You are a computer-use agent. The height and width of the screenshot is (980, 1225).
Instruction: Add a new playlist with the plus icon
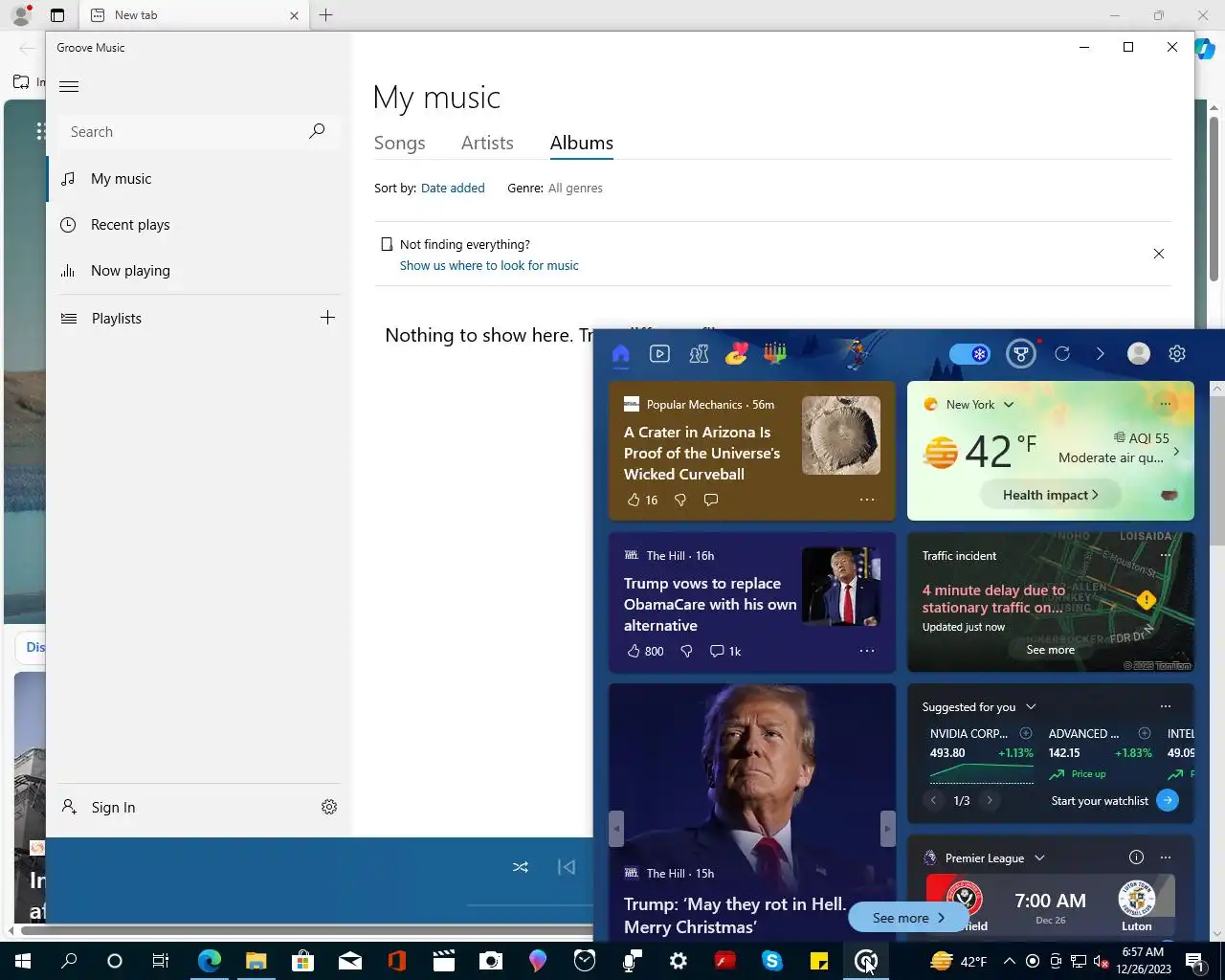pos(327,318)
